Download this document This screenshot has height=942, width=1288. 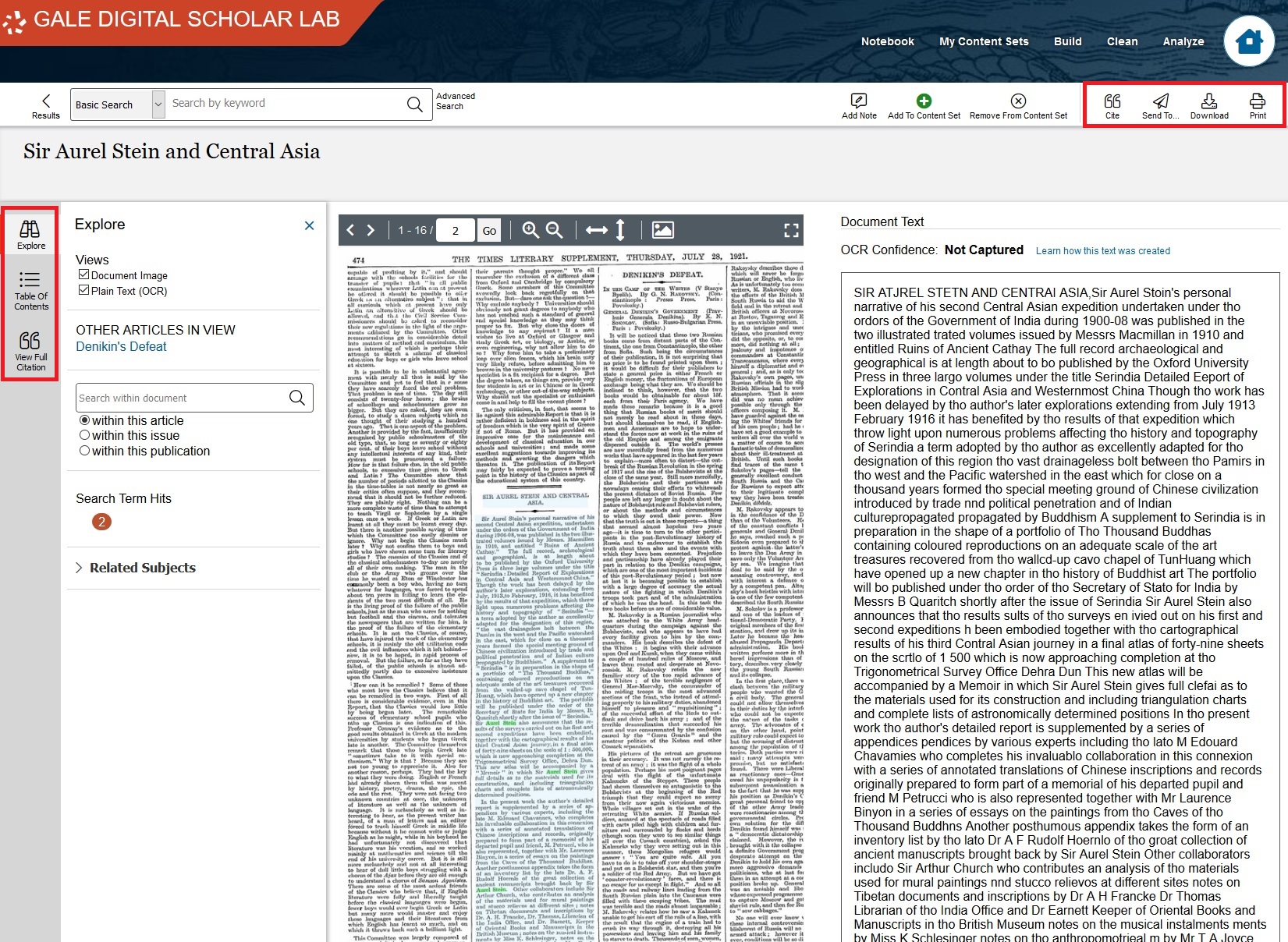pos(1209,105)
